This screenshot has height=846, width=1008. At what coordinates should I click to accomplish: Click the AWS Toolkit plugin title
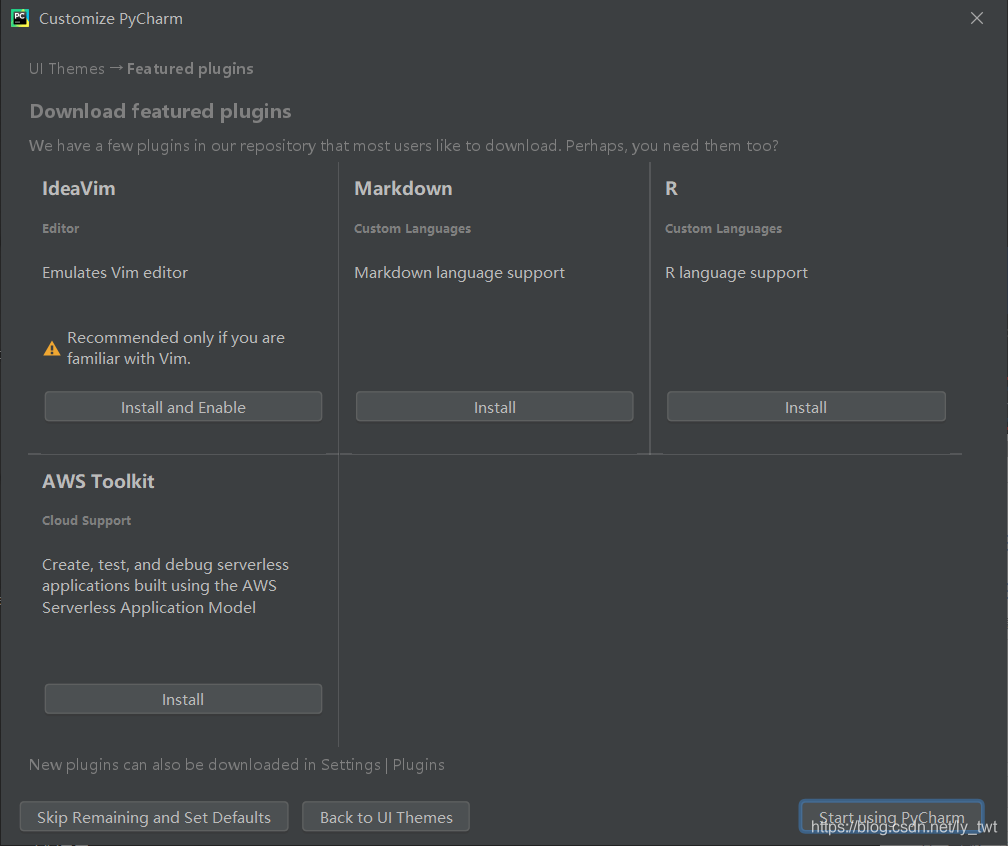click(x=98, y=482)
